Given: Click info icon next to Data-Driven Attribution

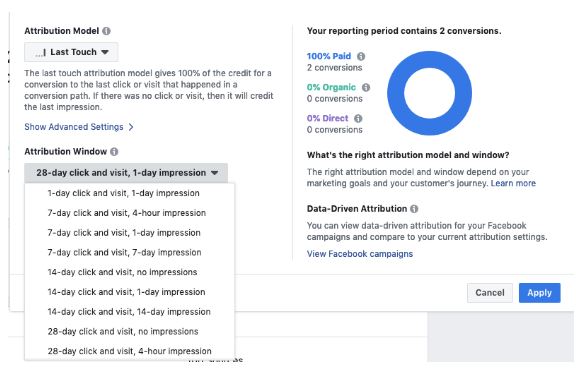Looking at the screenshot, I should coord(414,209).
